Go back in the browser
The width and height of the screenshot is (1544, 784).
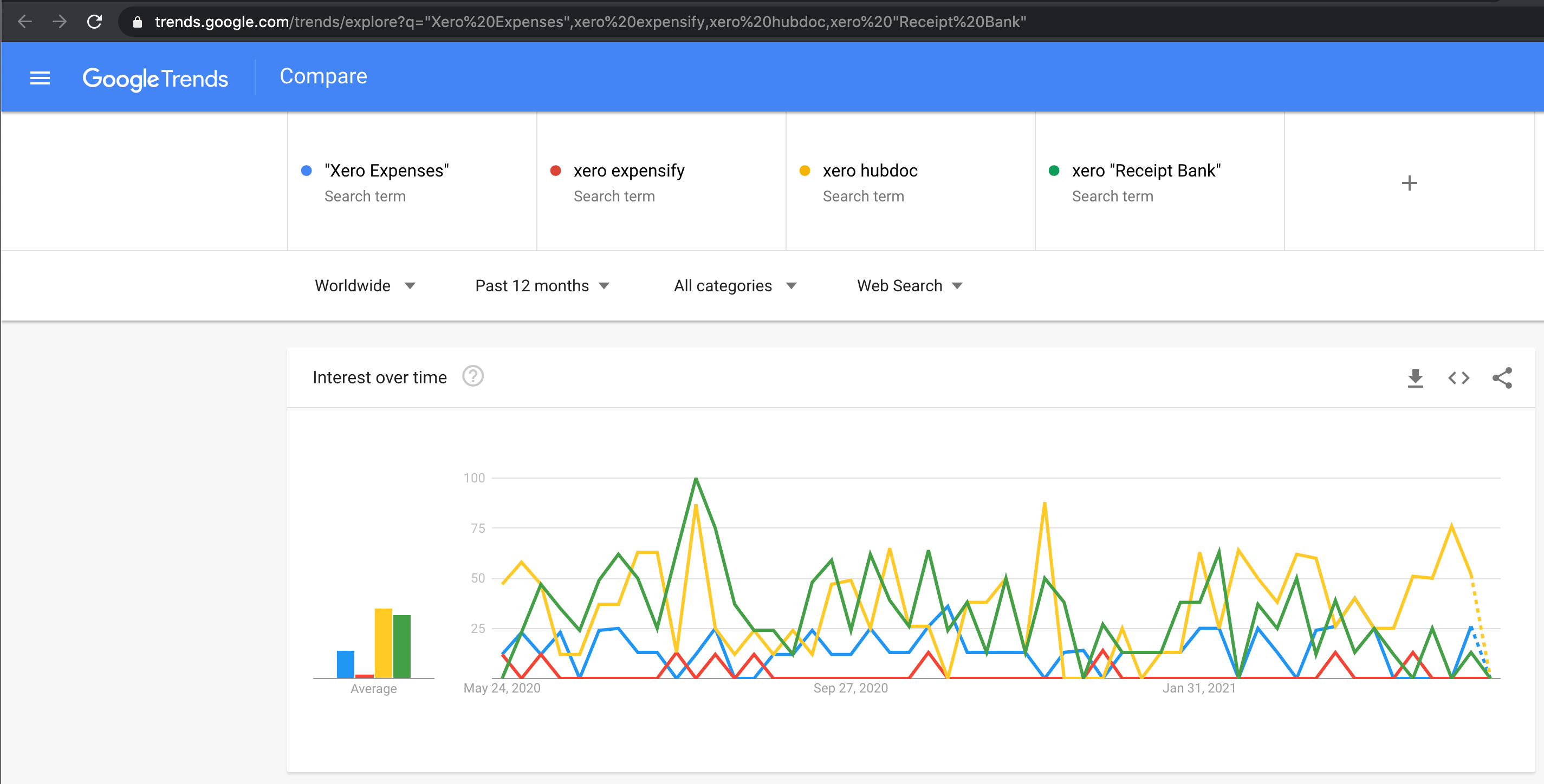pyautogui.click(x=24, y=22)
